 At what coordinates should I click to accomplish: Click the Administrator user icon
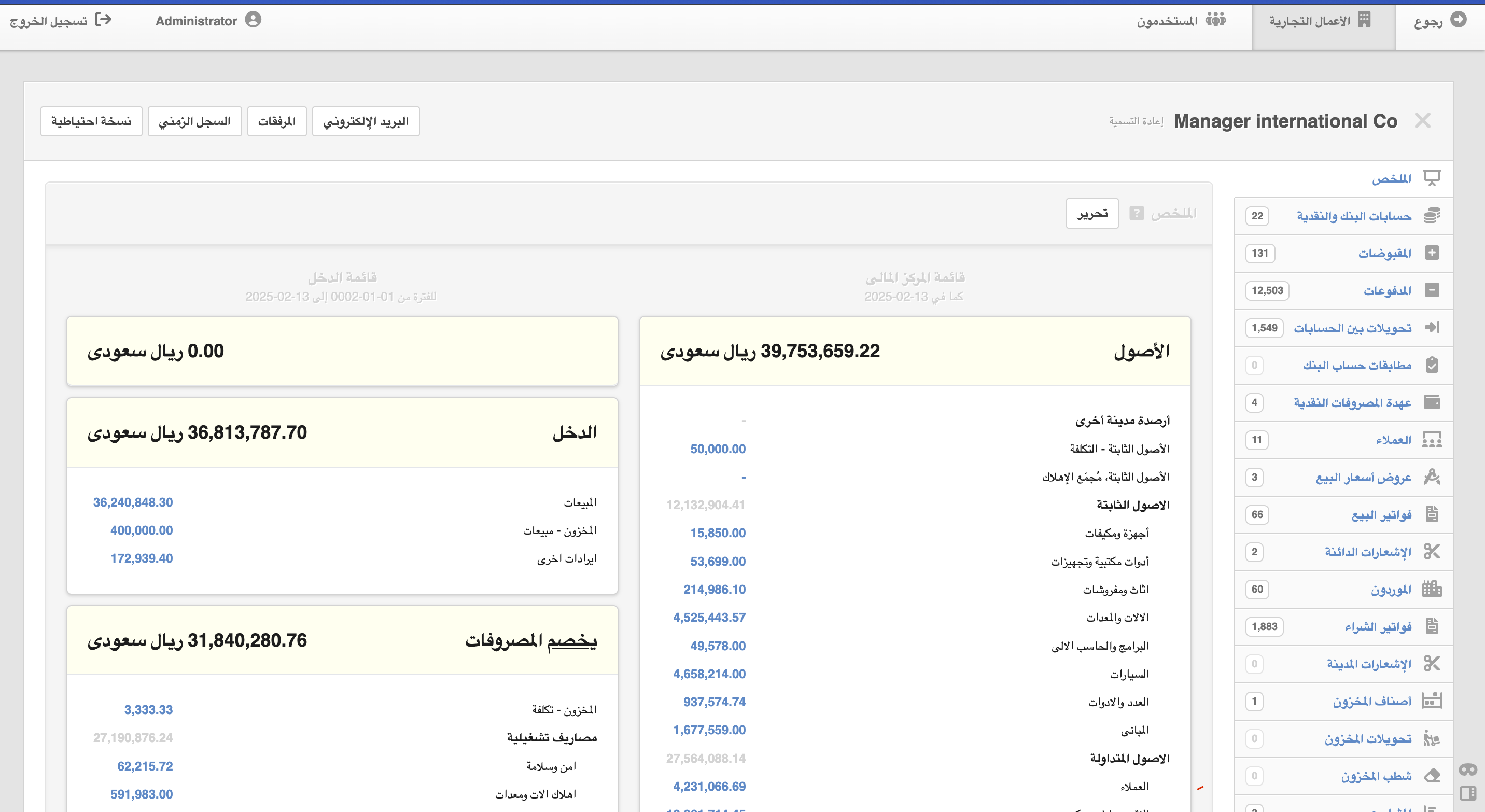coord(253,20)
